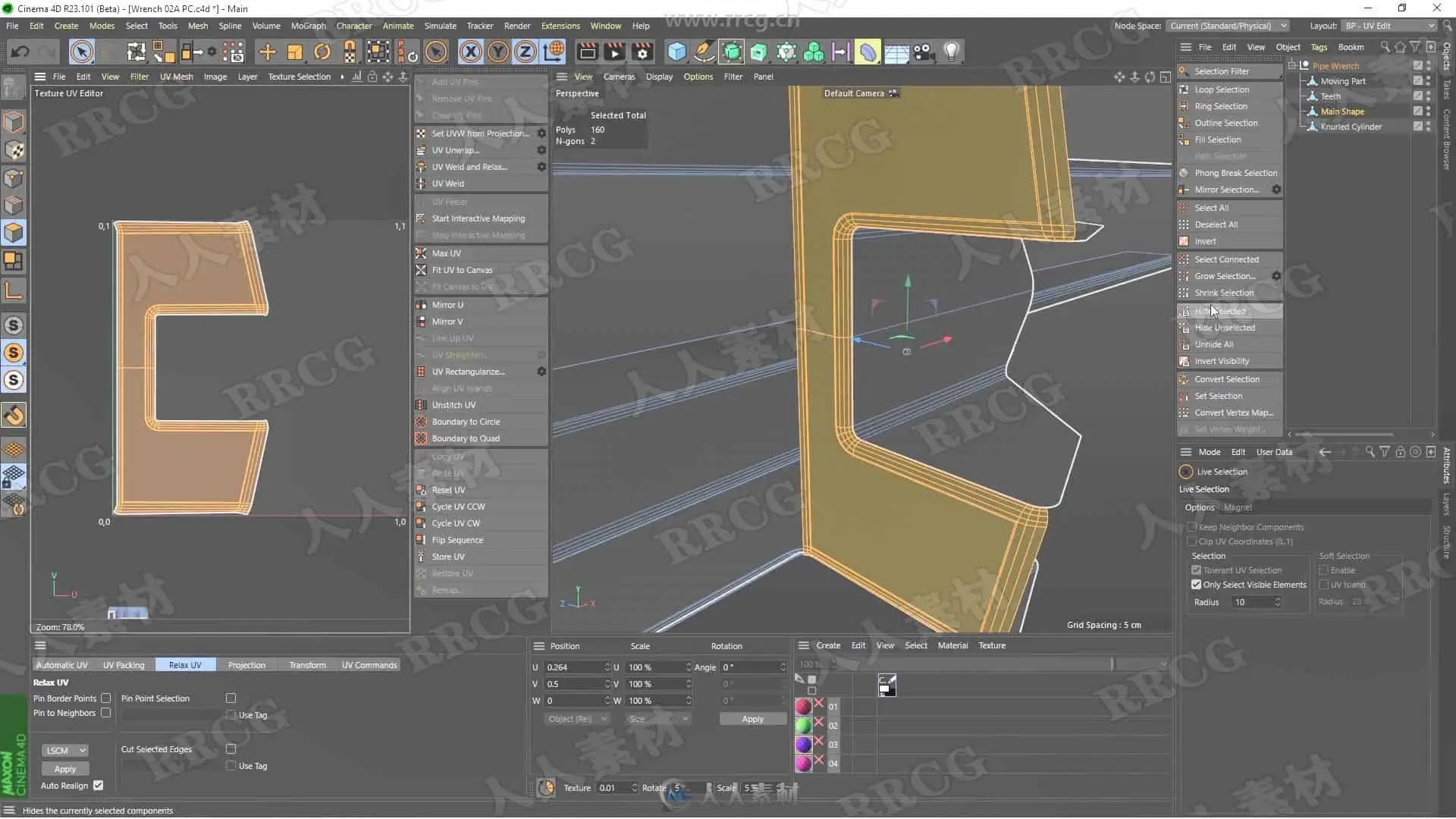Switch to the UV Packing tab

coord(124,665)
